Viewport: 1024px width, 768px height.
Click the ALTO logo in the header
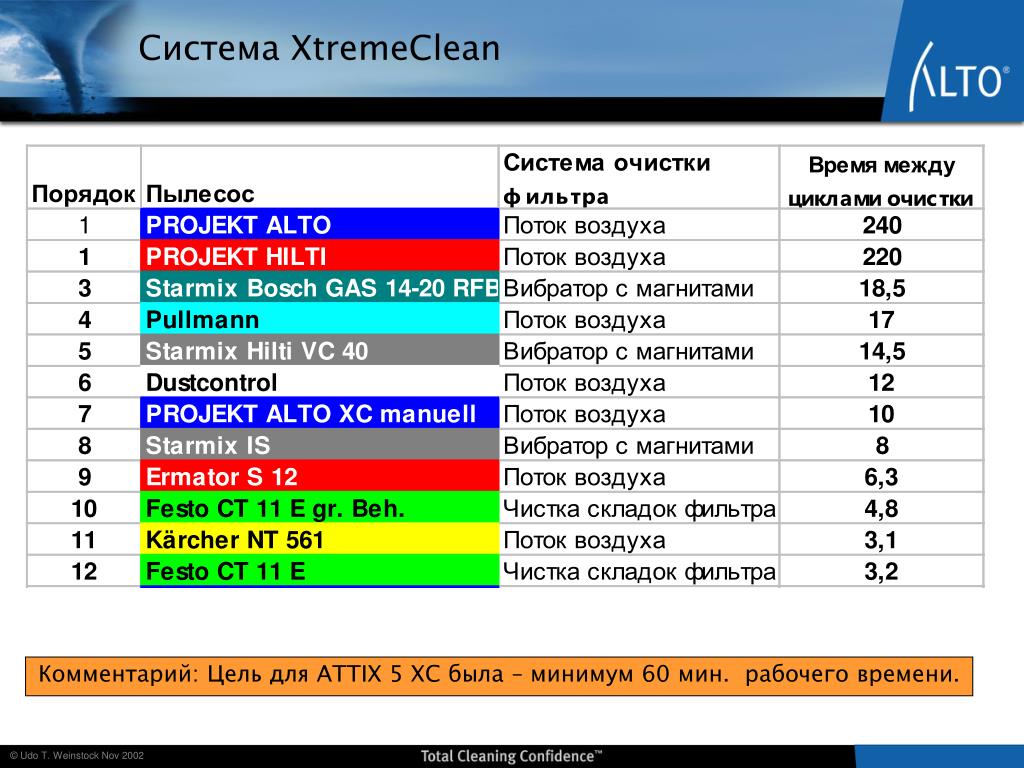(958, 76)
